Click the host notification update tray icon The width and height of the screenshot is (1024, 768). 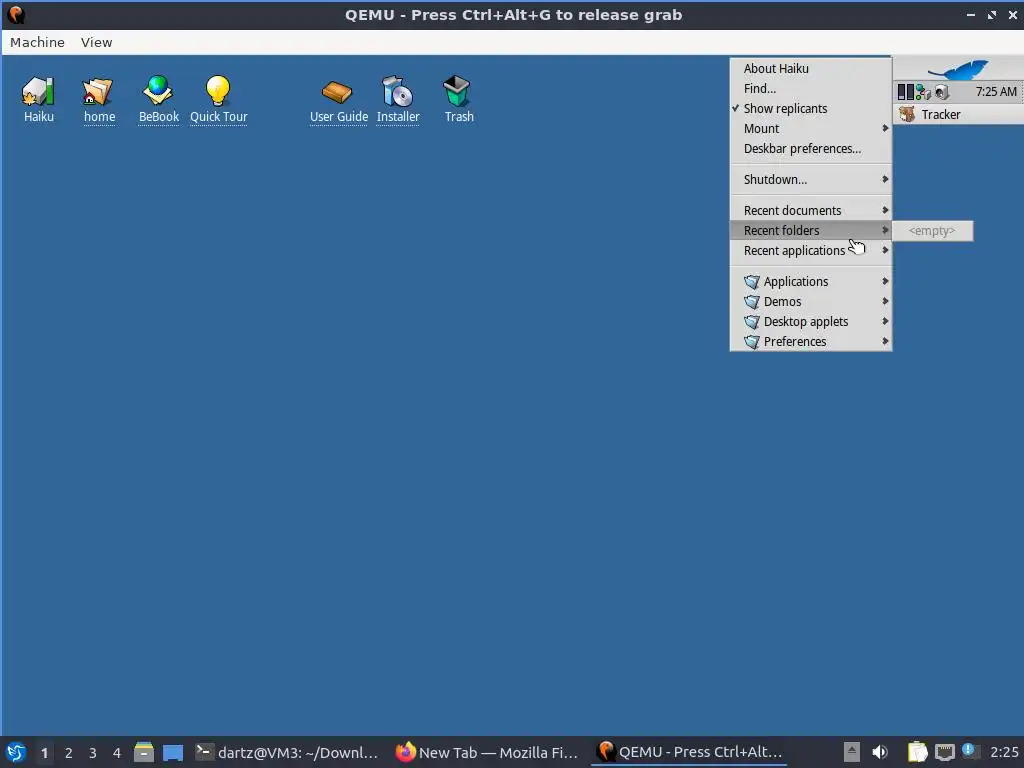(x=969, y=751)
